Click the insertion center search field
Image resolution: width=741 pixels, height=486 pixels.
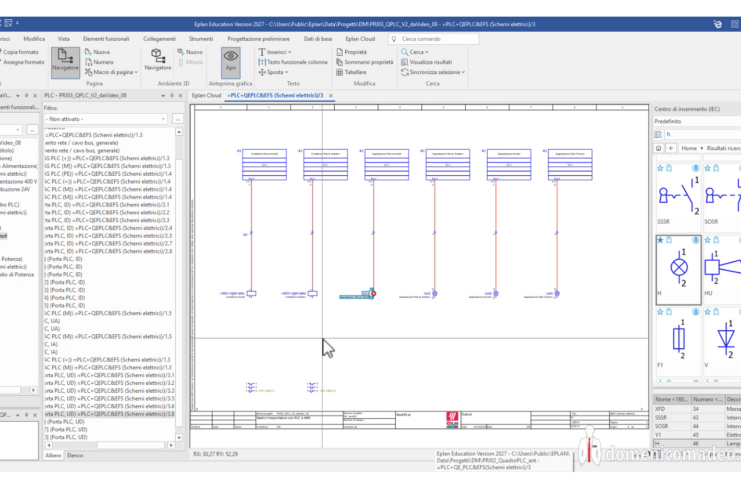[702, 134]
